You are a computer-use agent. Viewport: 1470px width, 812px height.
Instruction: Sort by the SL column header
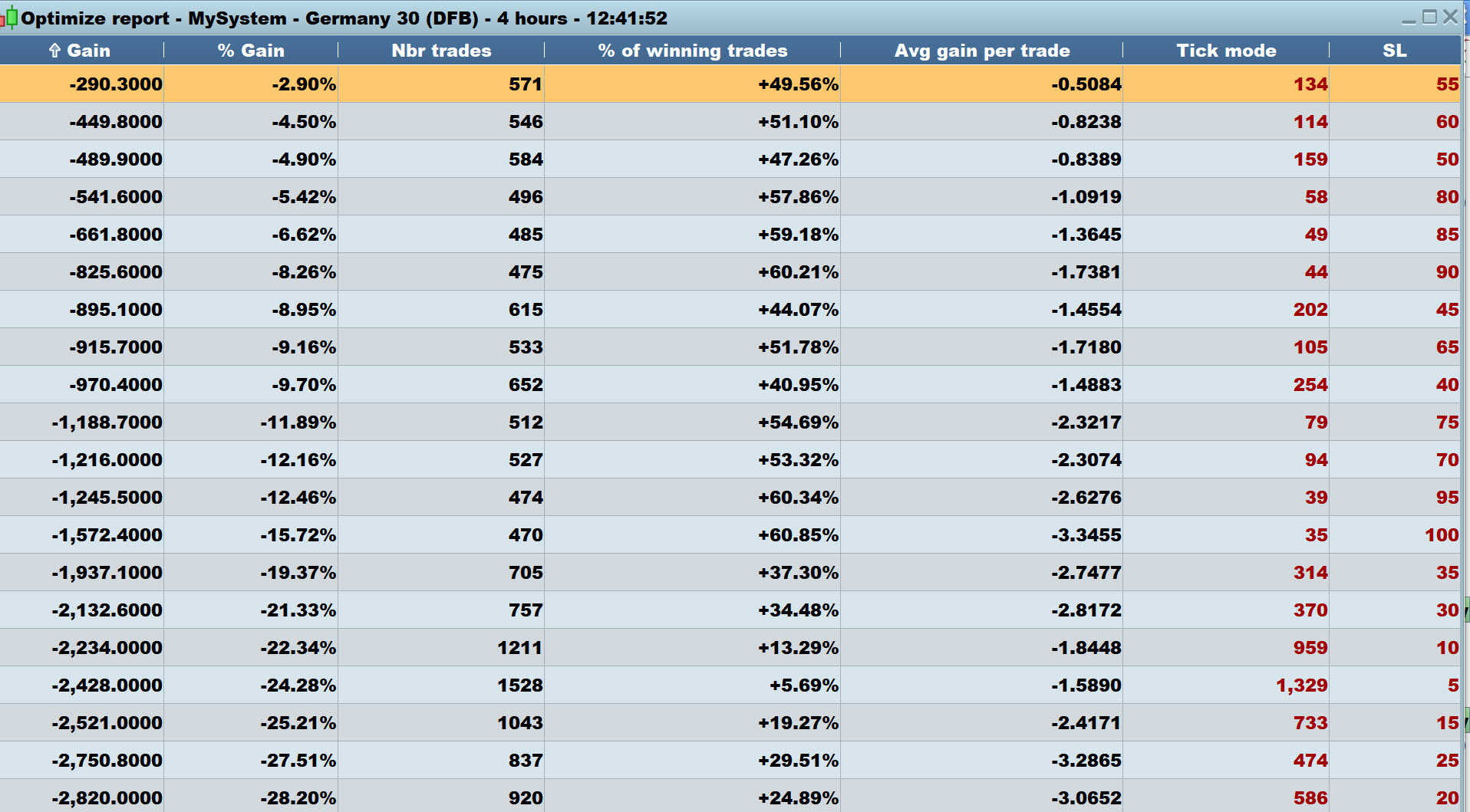click(x=1394, y=51)
